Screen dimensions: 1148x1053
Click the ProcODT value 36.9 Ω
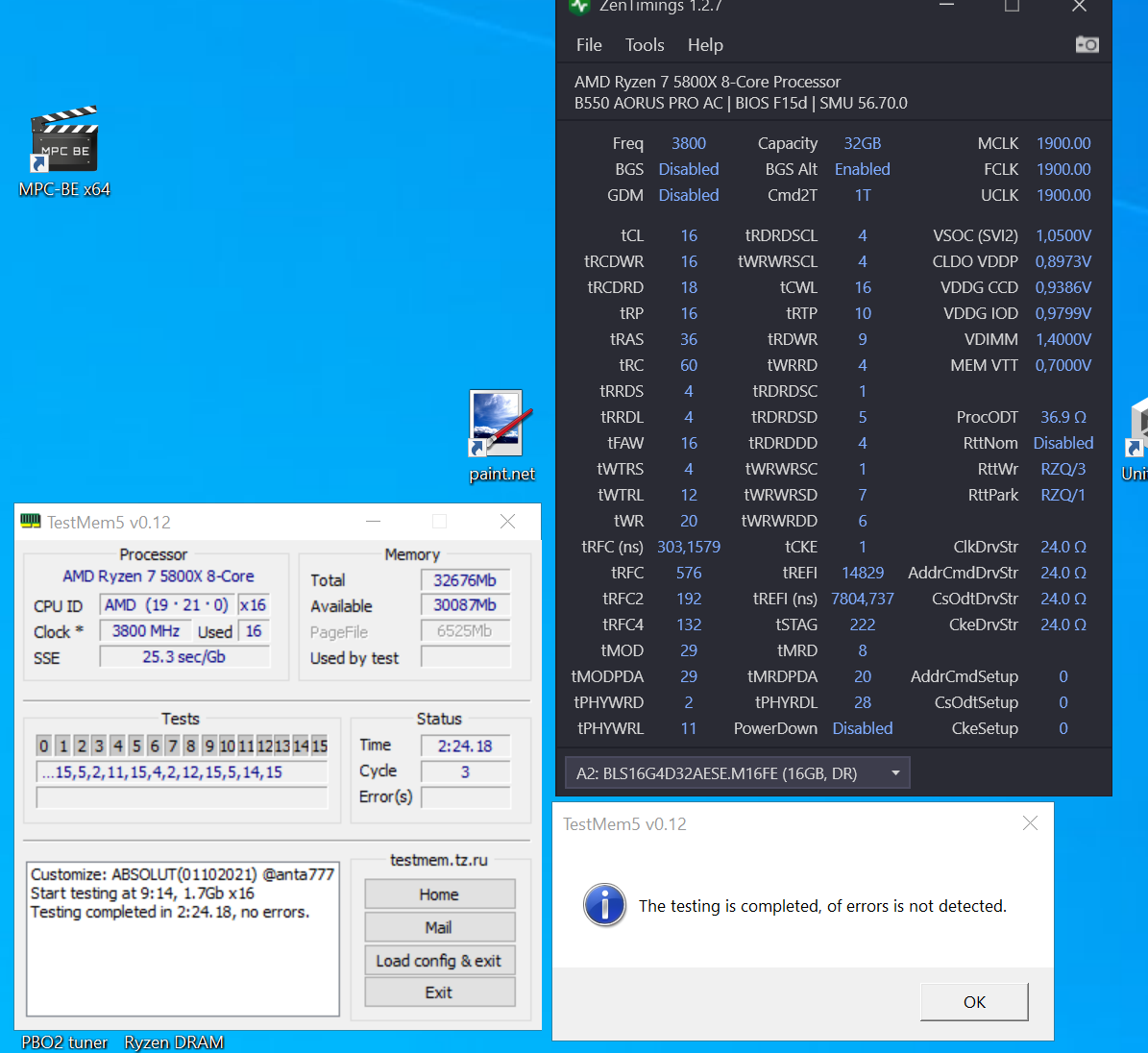coord(1063,417)
